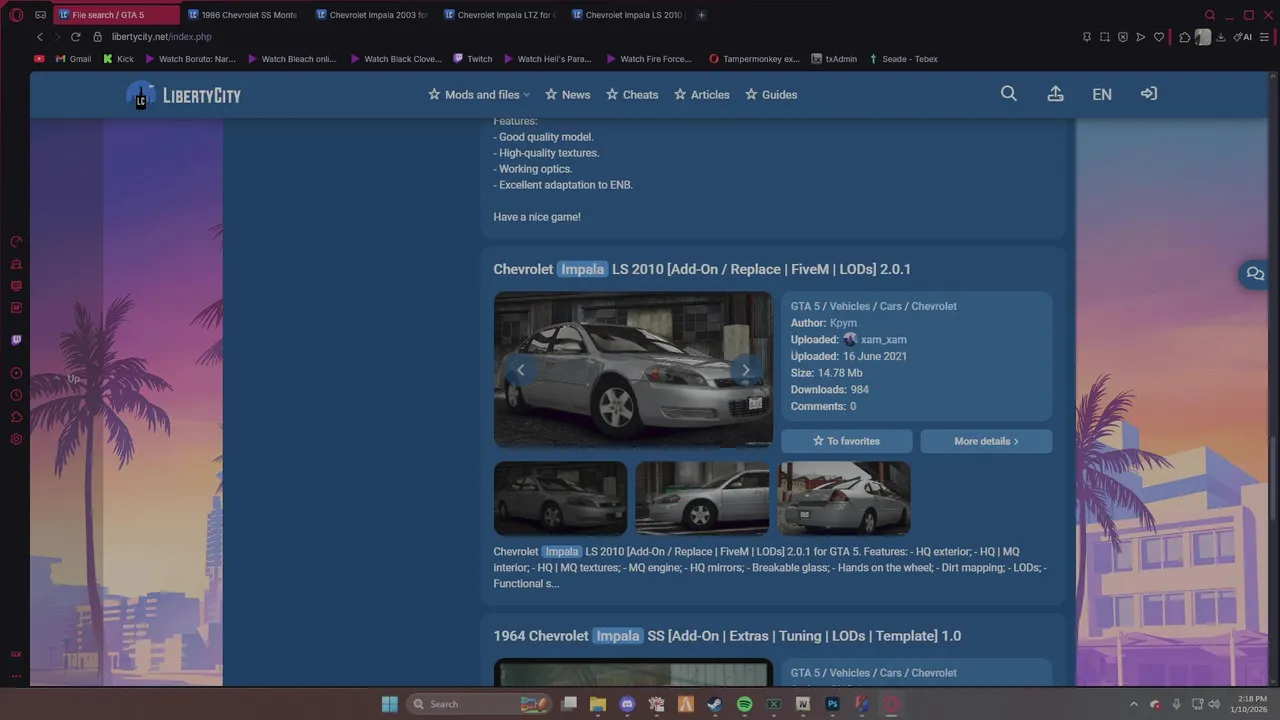The height and width of the screenshot is (720, 1280).
Task: Open the Seade - Tebex bookmark
Action: pyautogui.click(x=903, y=59)
